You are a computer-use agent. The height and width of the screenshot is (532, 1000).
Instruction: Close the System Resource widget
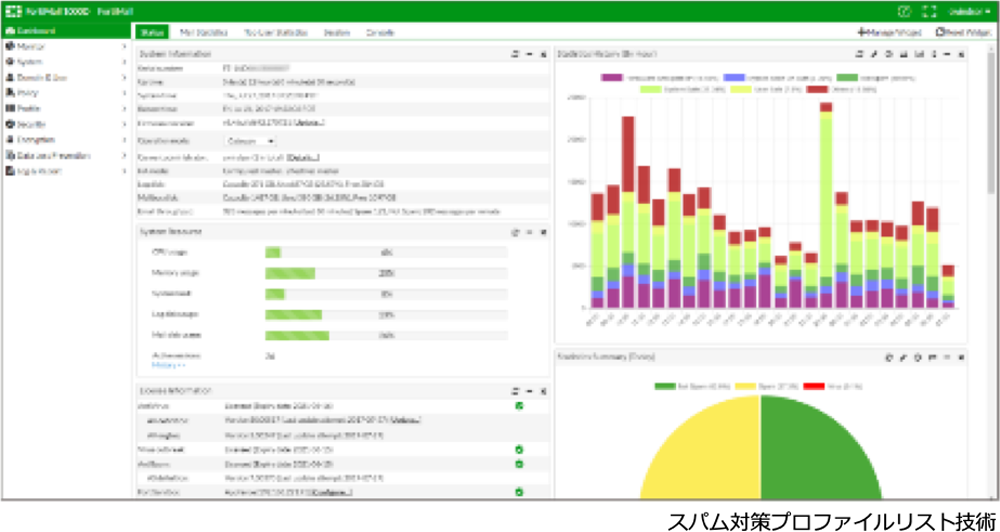(x=543, y=231)
